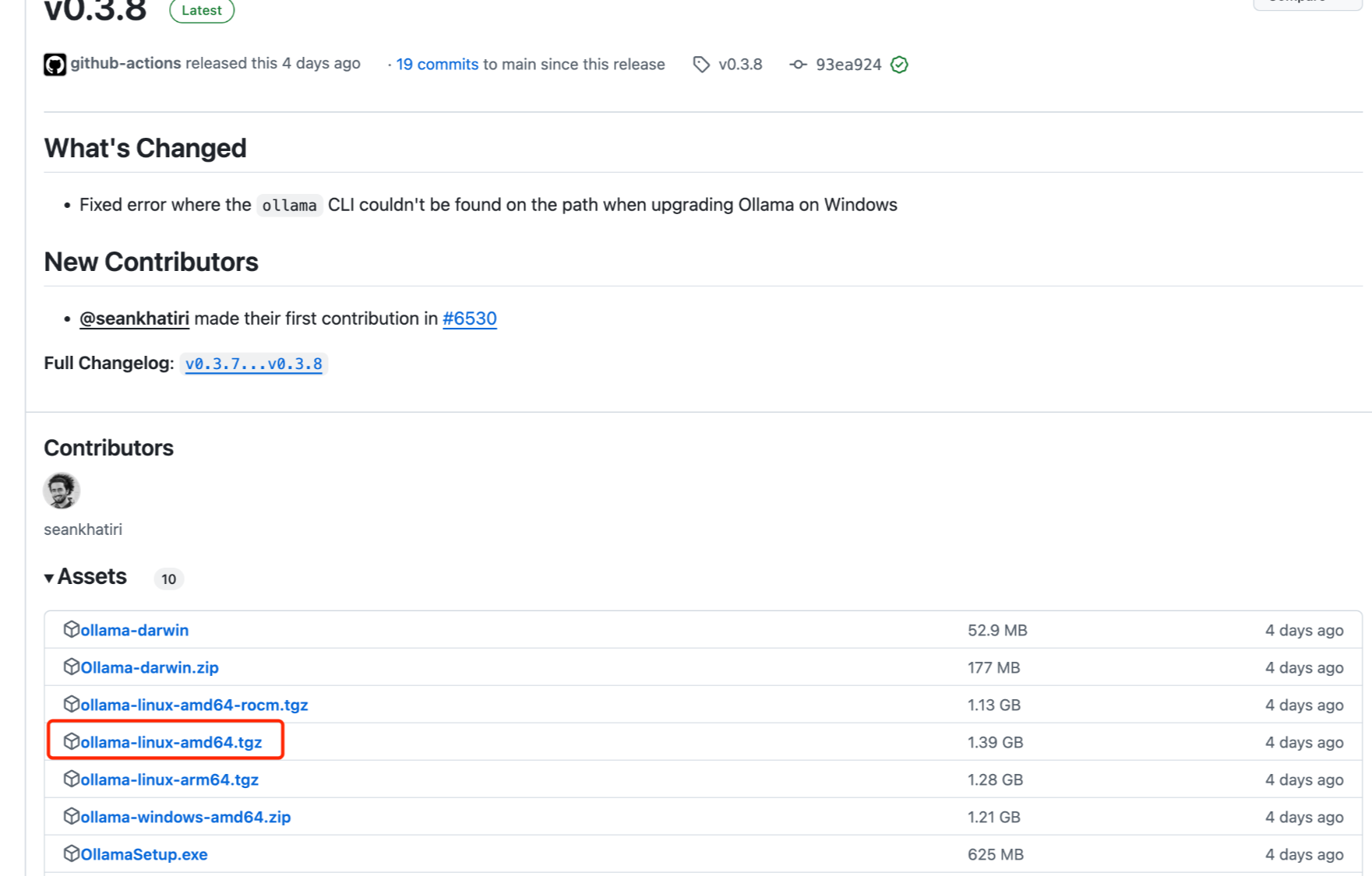This screenshot has height=876, width=1372.
Task: Download Ollama-darwin.zip
Action: coord(150,667)
